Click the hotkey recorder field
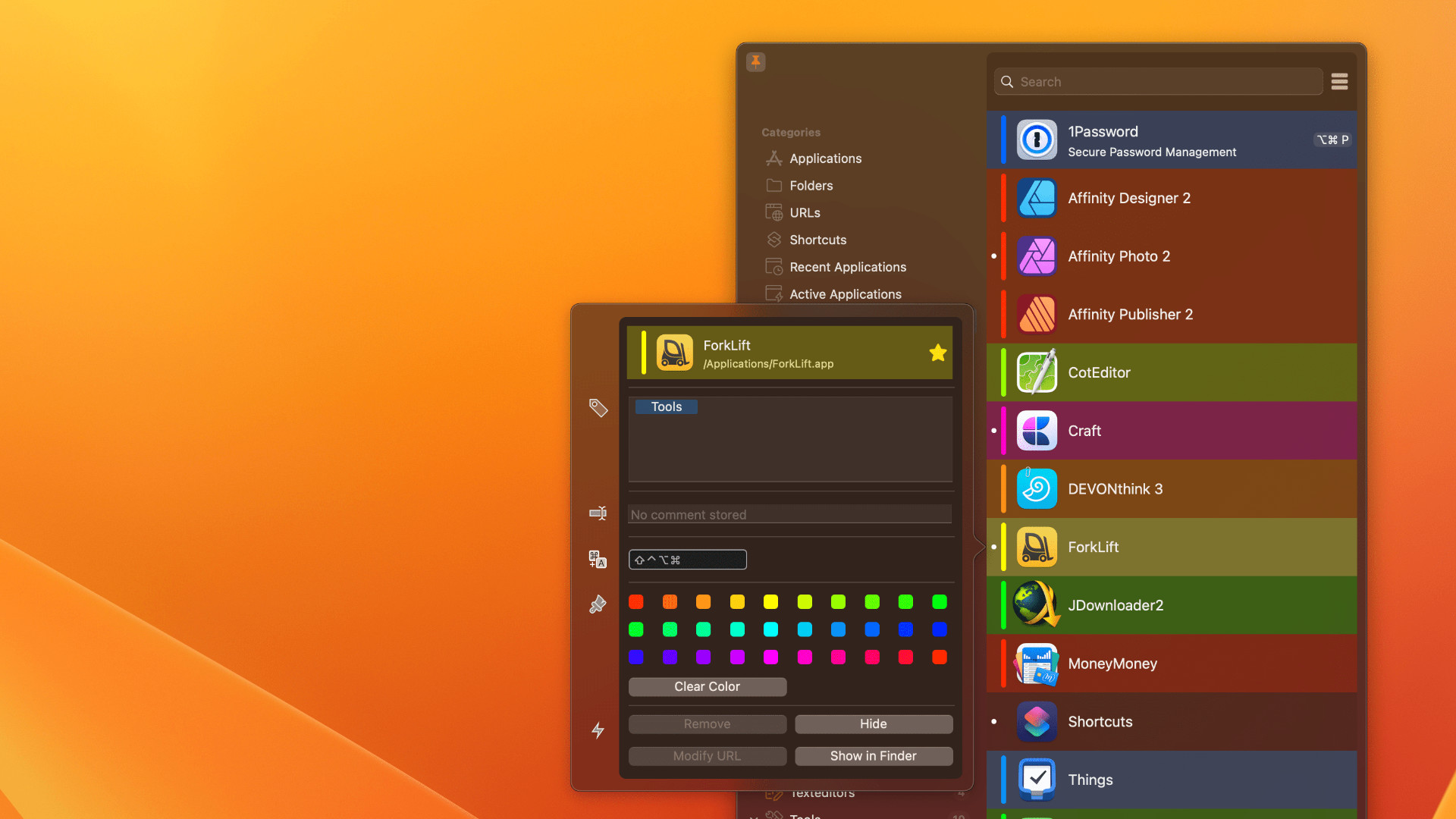The image size is (1456, 819). pos(688,560)
